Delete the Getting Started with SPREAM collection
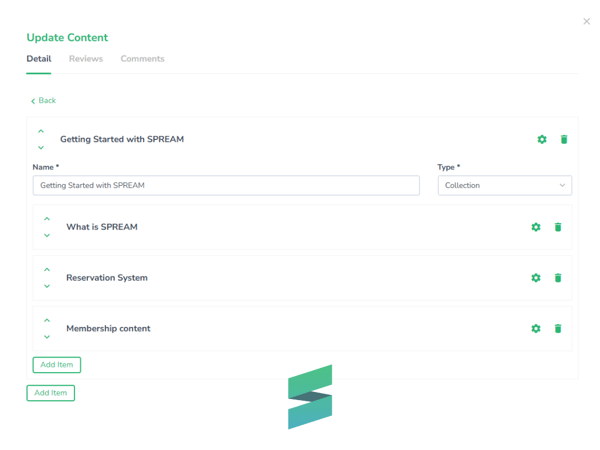 coord(564,140)
